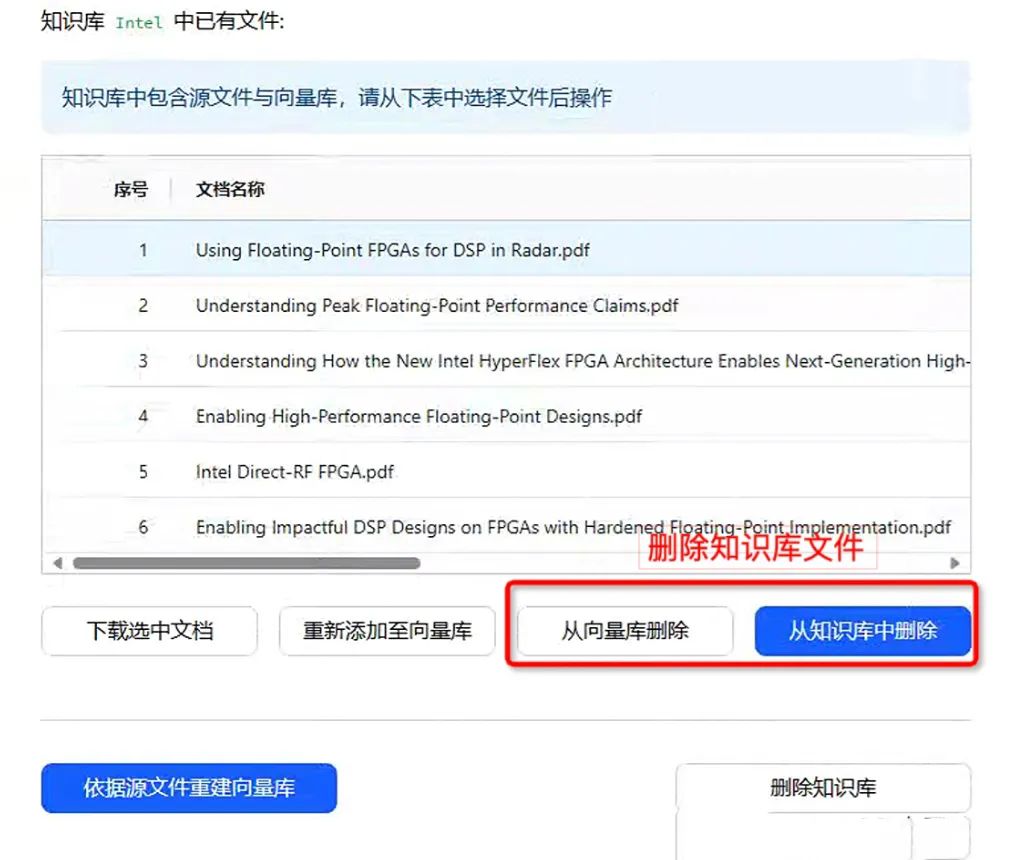
Task: Select Enabling High-Performance Floating-Point Designs.pdf
Action: (506, 416)
